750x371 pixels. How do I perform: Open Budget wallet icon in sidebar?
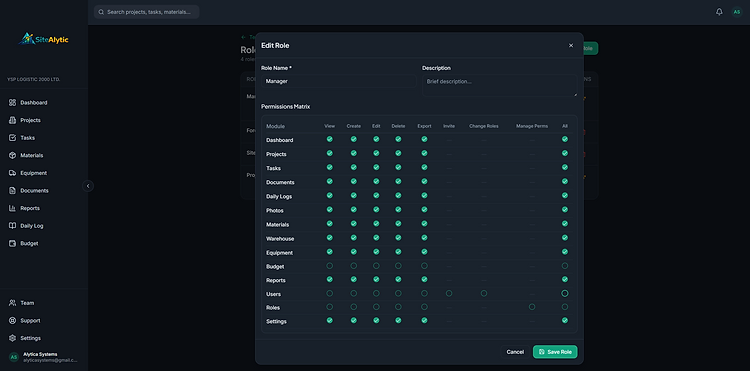(x=12, y=243)
